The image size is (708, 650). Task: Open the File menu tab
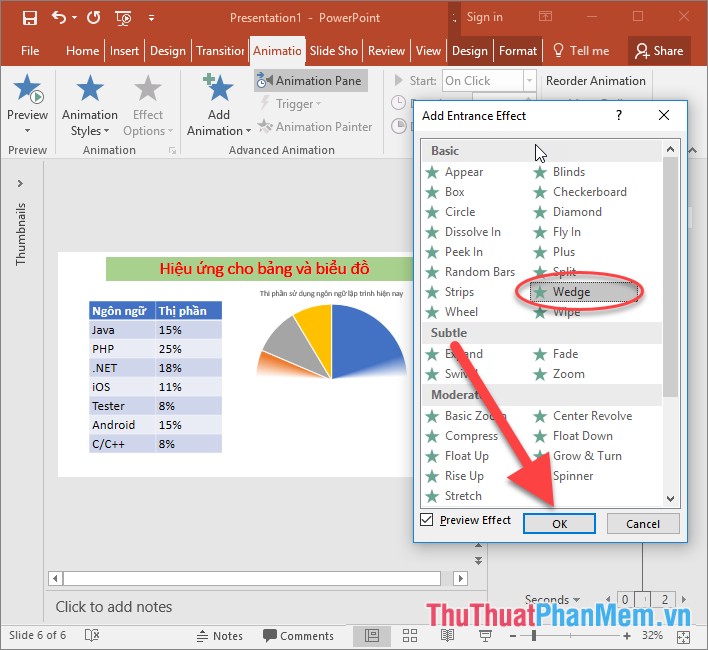pos(30,51)
